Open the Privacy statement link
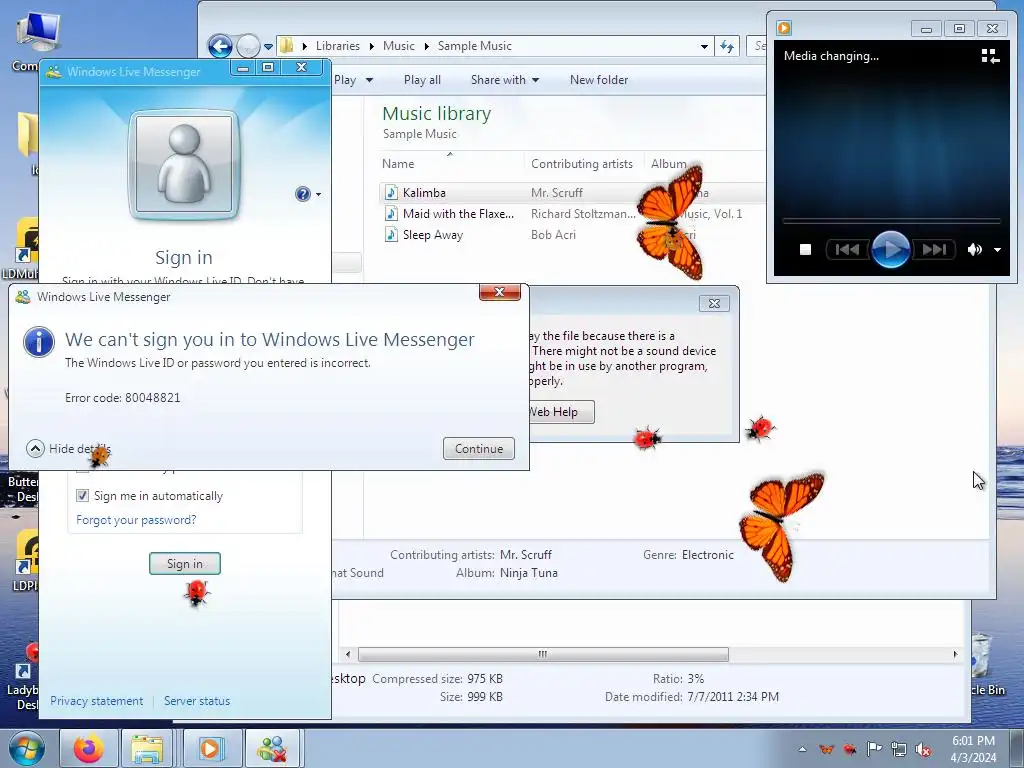The width and height of the screenshot is (1024, 768). 97,701
